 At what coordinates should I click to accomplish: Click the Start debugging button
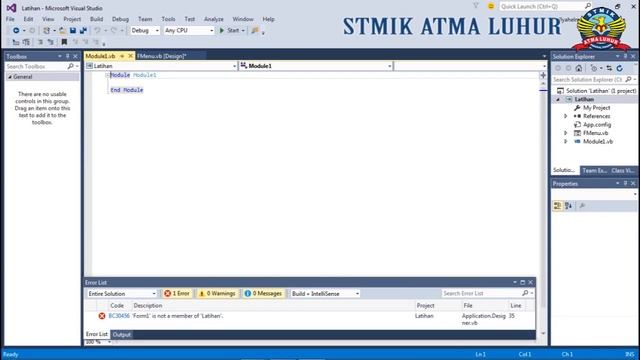click(x=230, y=31)
